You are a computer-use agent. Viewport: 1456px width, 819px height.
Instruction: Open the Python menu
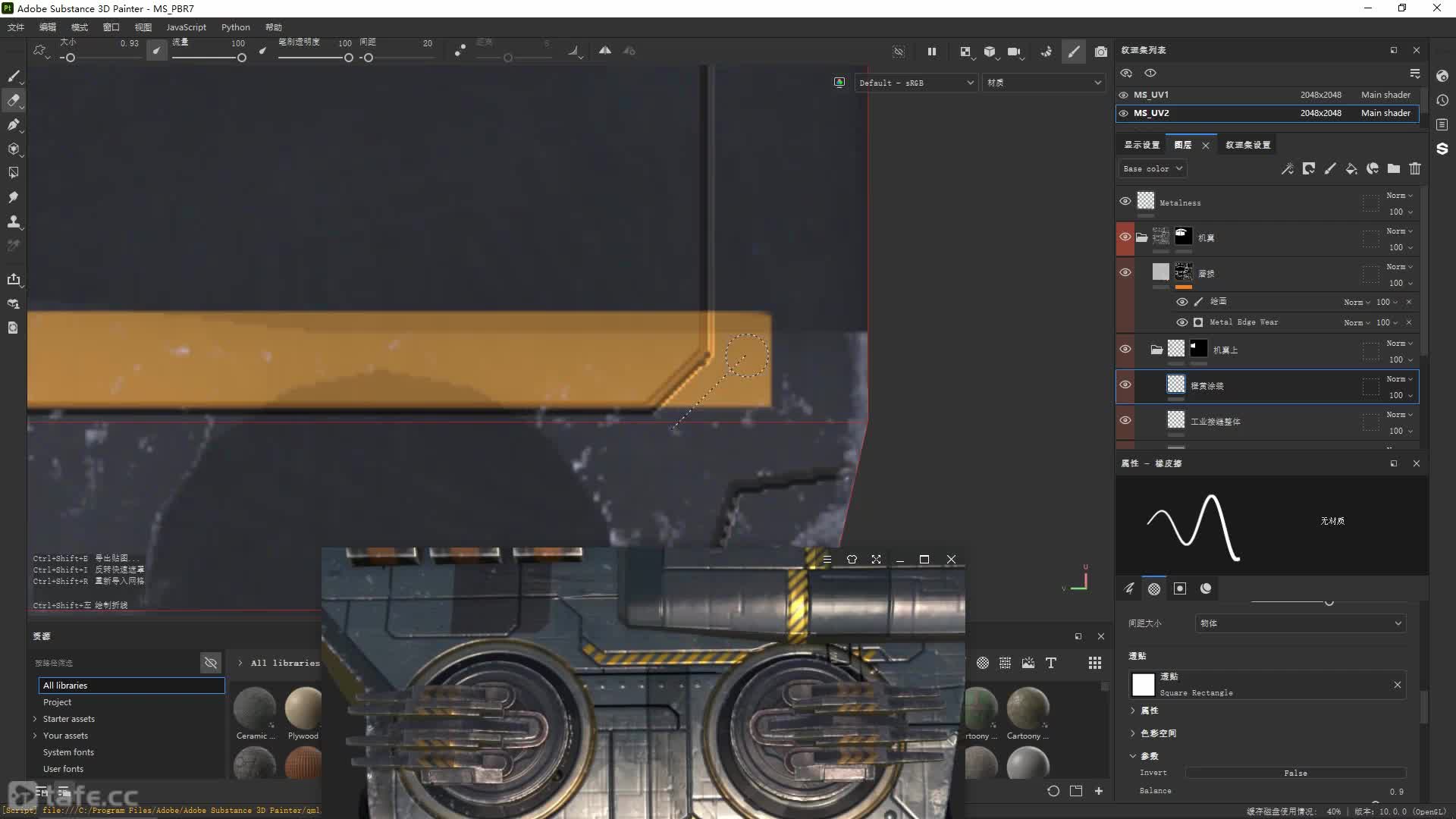(x=236, y=27)
